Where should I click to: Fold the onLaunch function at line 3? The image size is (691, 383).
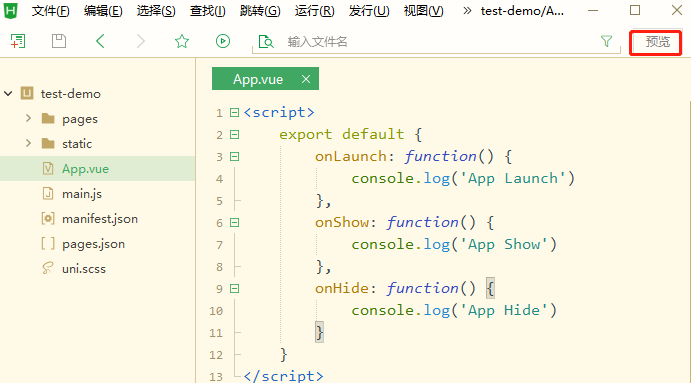tap(234, 156)
